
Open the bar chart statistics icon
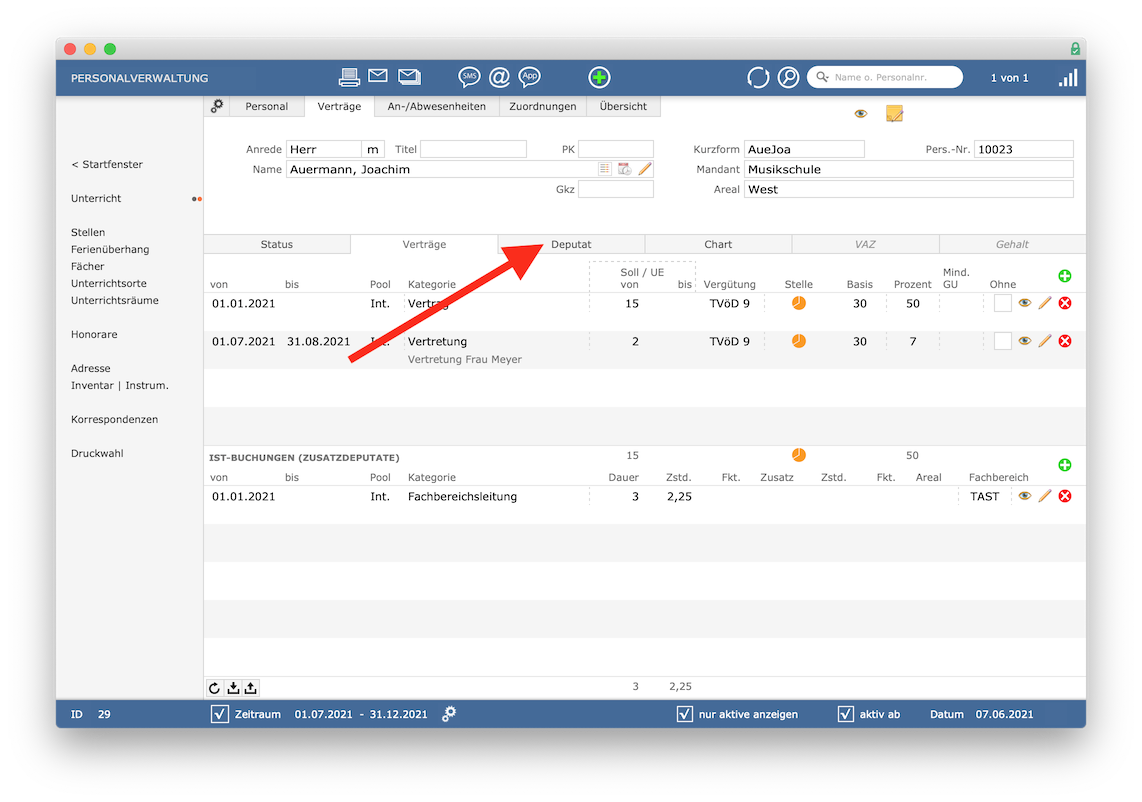click(x=1068, y=77)
